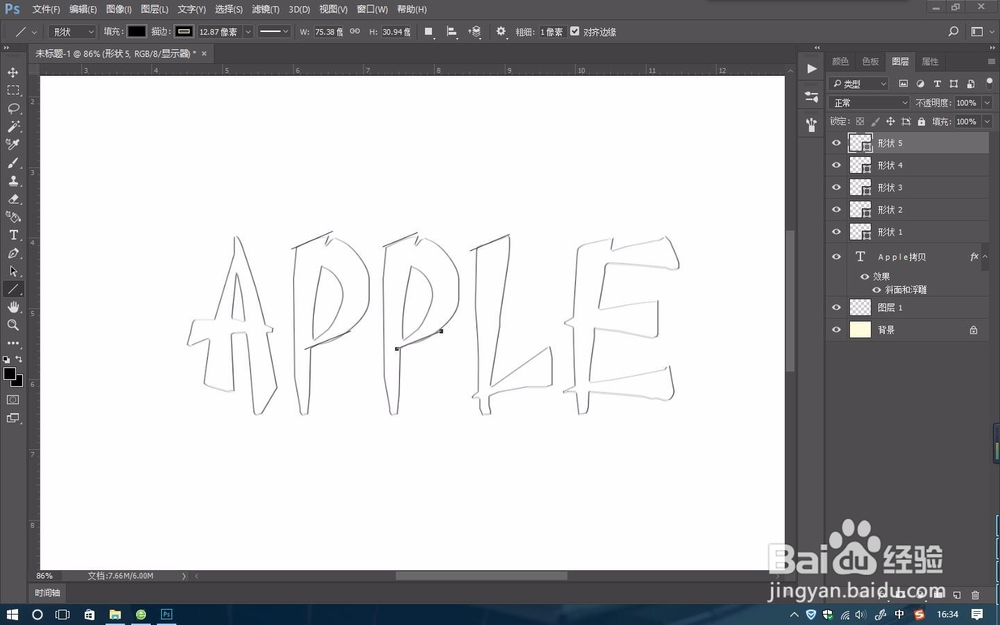Hide the 图层 1 layer
1000x625 pixels.
coord(836,307)
